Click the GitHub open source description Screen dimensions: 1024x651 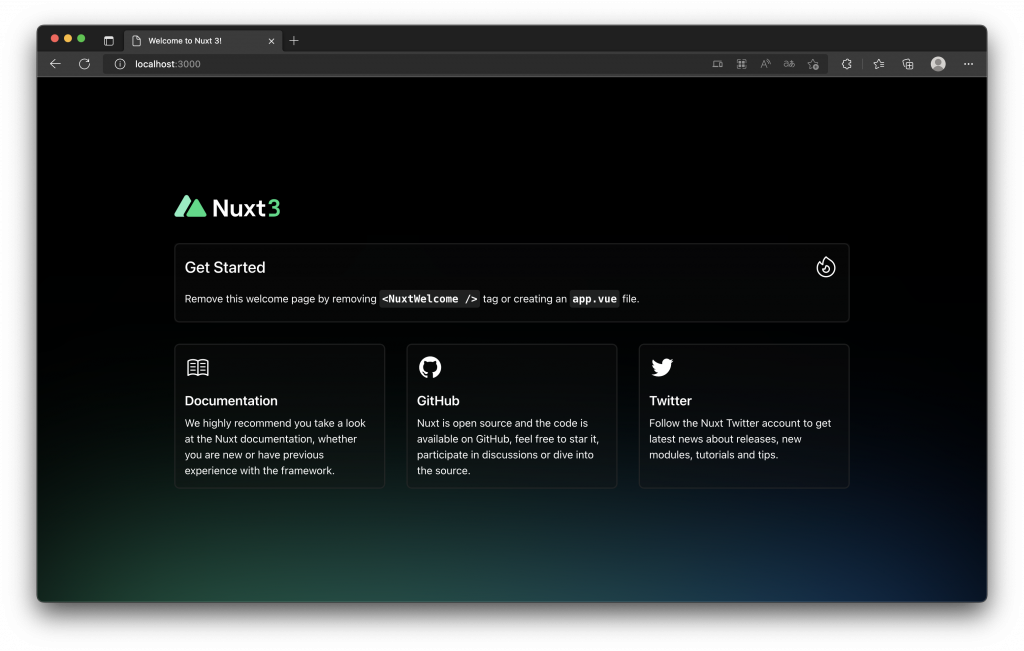point(508,447)
